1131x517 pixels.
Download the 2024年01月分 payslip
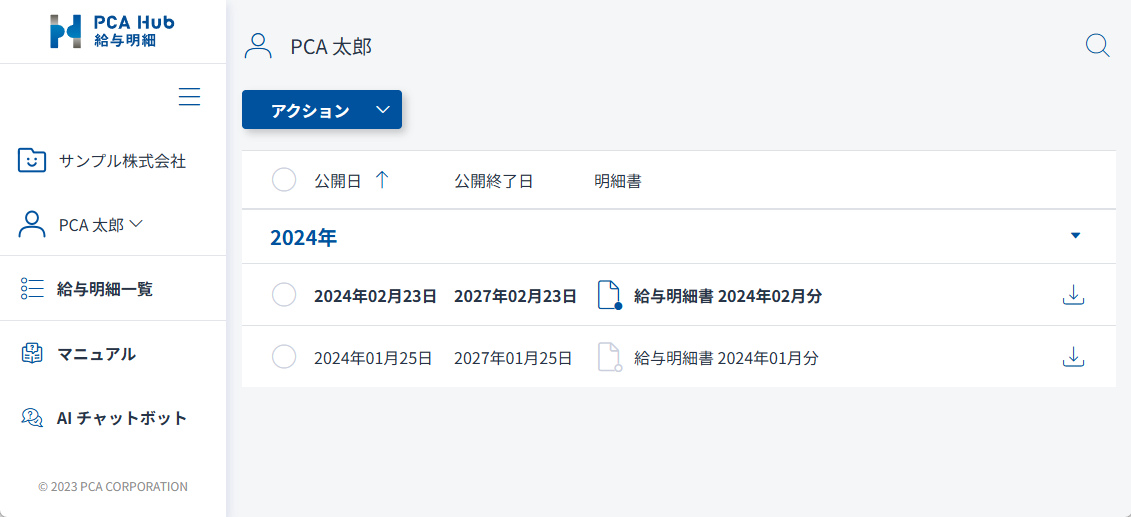click(x=1074, y=356)
